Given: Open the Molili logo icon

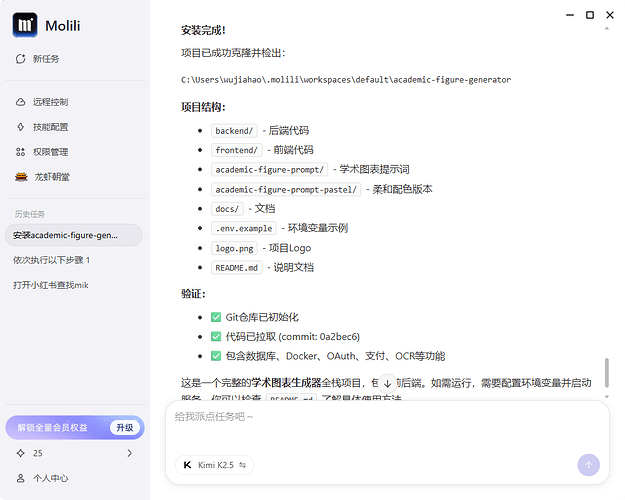Looking at the screenshot, I should click(x=25, y=25).
